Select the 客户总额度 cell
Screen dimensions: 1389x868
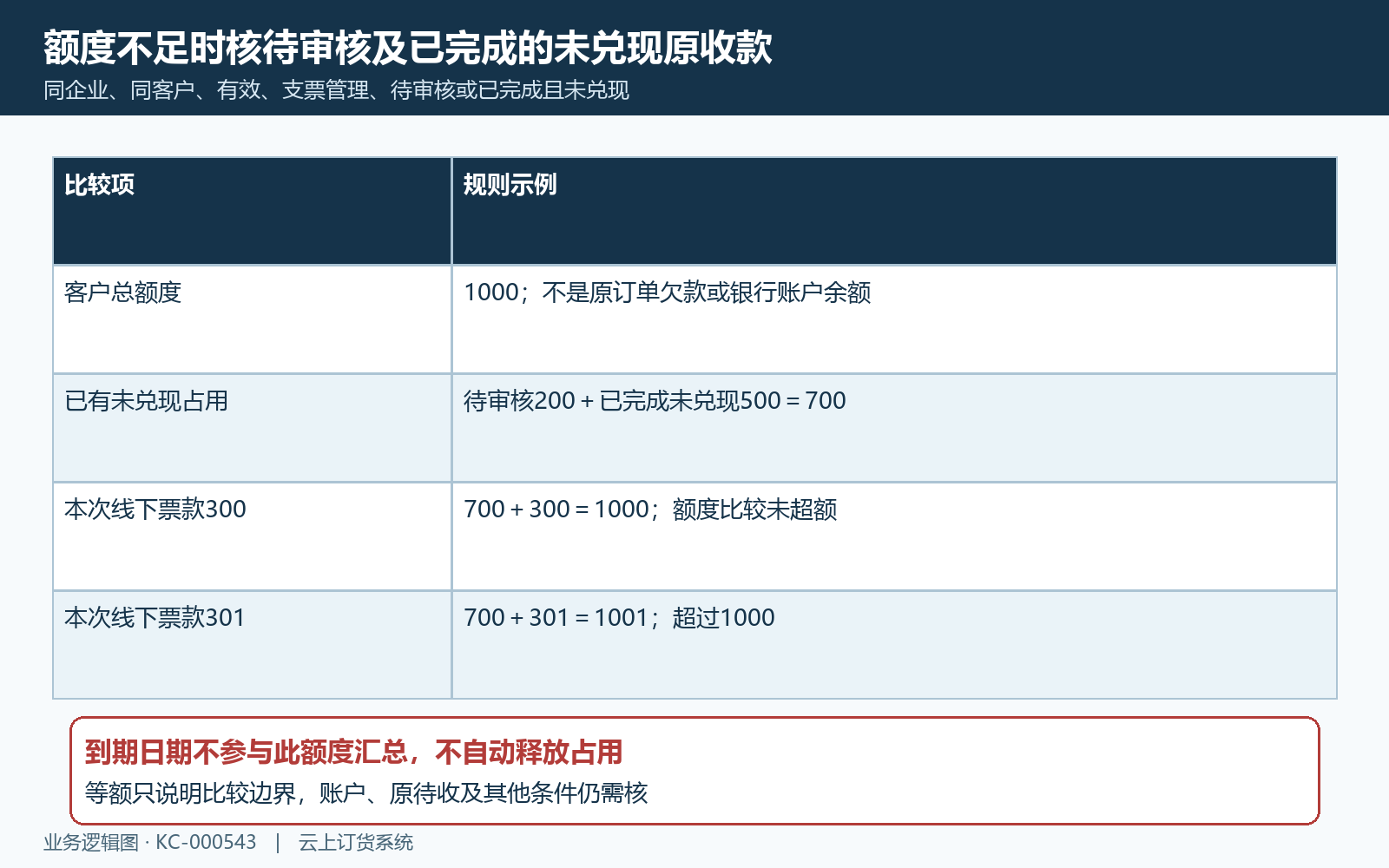[x=252, y=319]
